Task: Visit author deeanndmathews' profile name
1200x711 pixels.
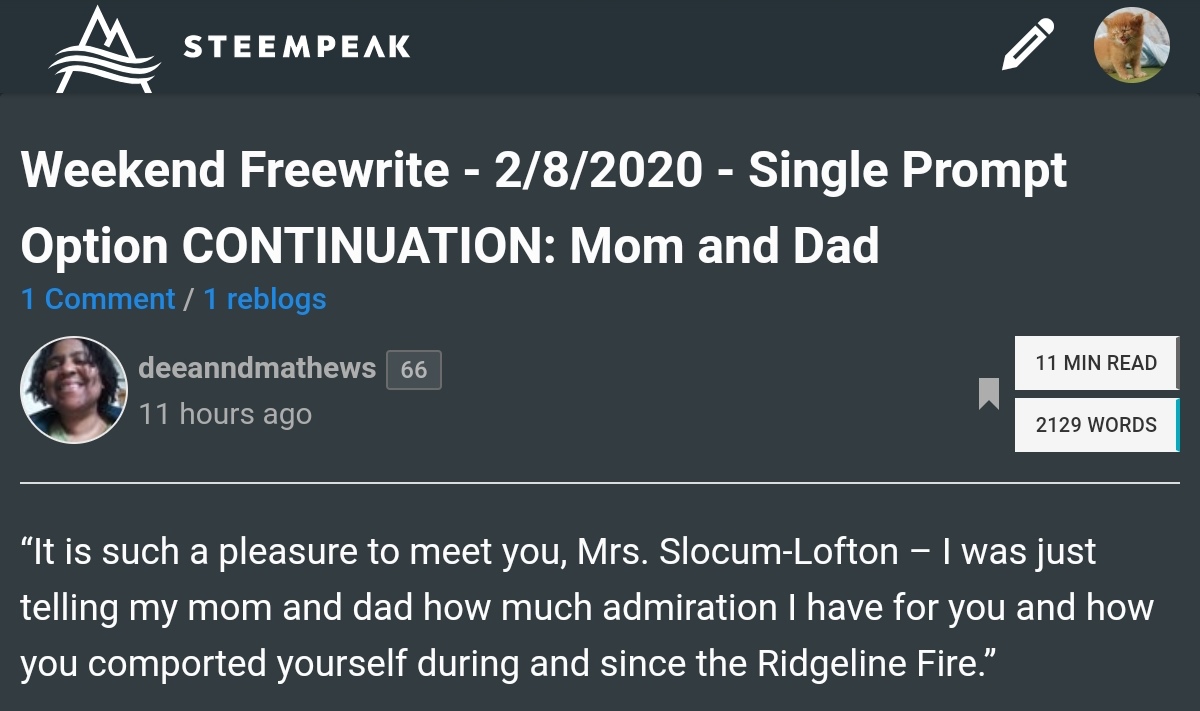Action: click(x=257, y=368)
